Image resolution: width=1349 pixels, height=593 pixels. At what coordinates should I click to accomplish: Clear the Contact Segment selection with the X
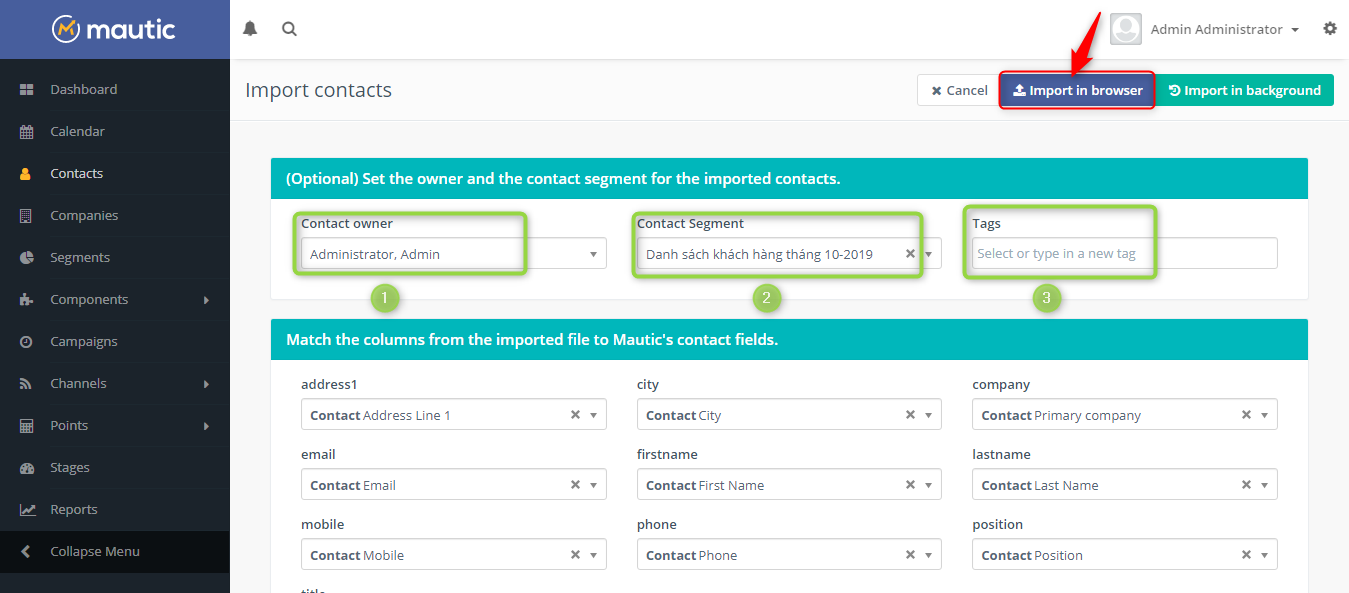click(x=910, y=253)
